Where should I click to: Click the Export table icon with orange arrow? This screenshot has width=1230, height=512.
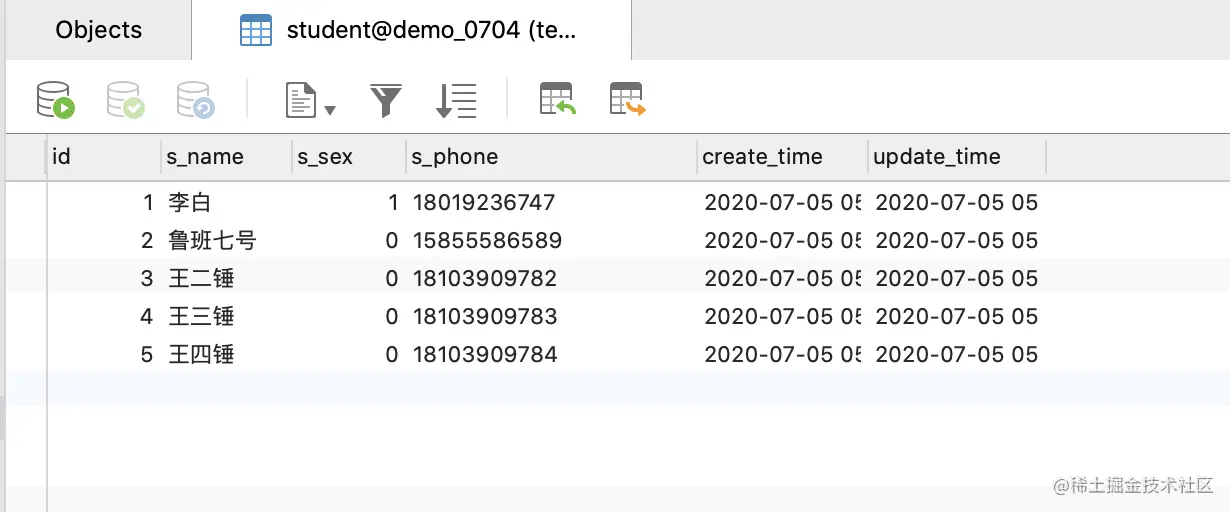click(628, 100)
